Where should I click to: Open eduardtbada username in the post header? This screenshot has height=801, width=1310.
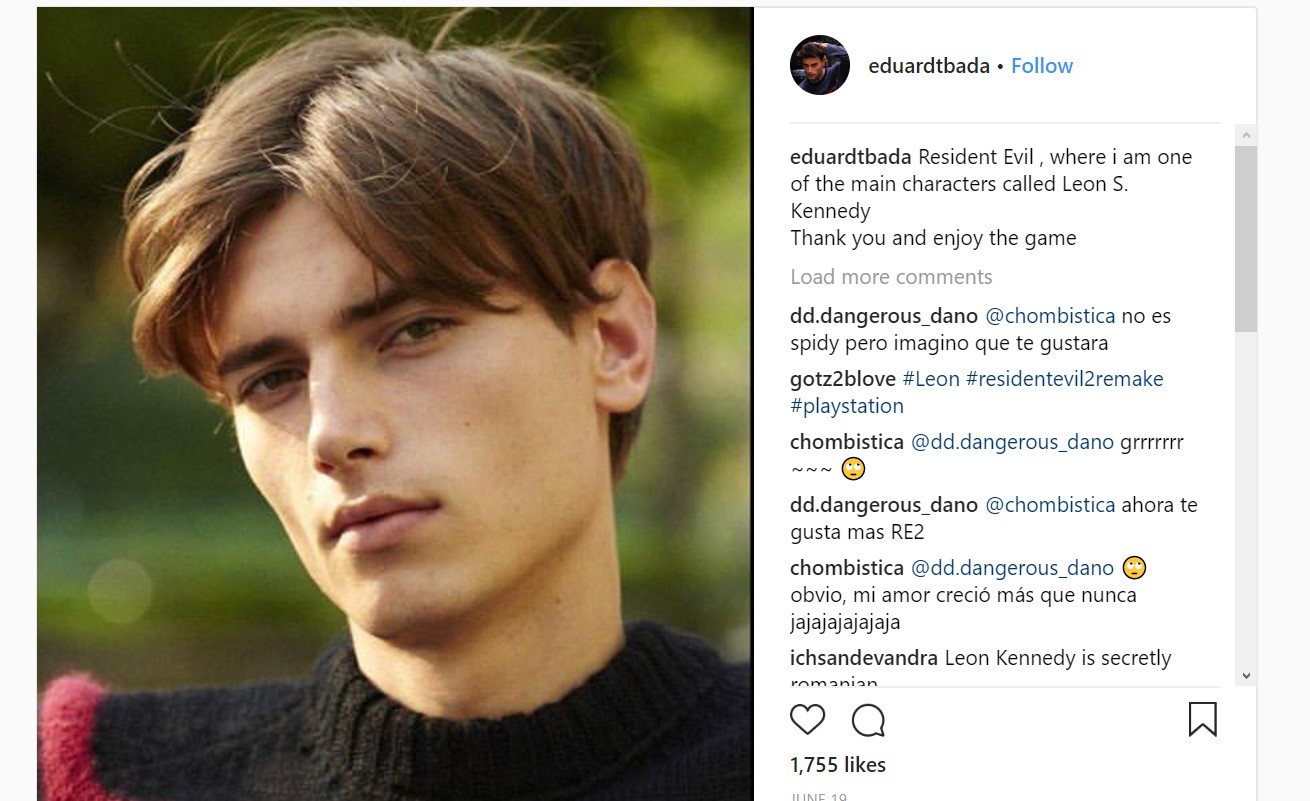click(x=928, y=66)
